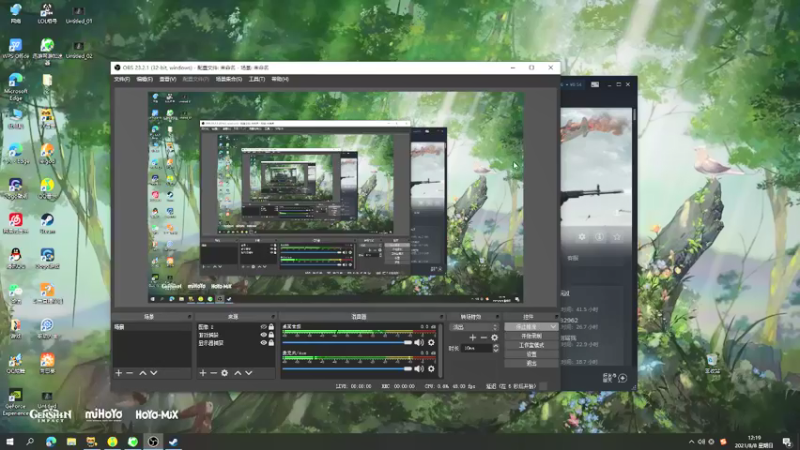This screenshot has height=450, width=800.
Task: Show hidden tray icons with the taskbar chevron
Action: (x=691, y=442)
